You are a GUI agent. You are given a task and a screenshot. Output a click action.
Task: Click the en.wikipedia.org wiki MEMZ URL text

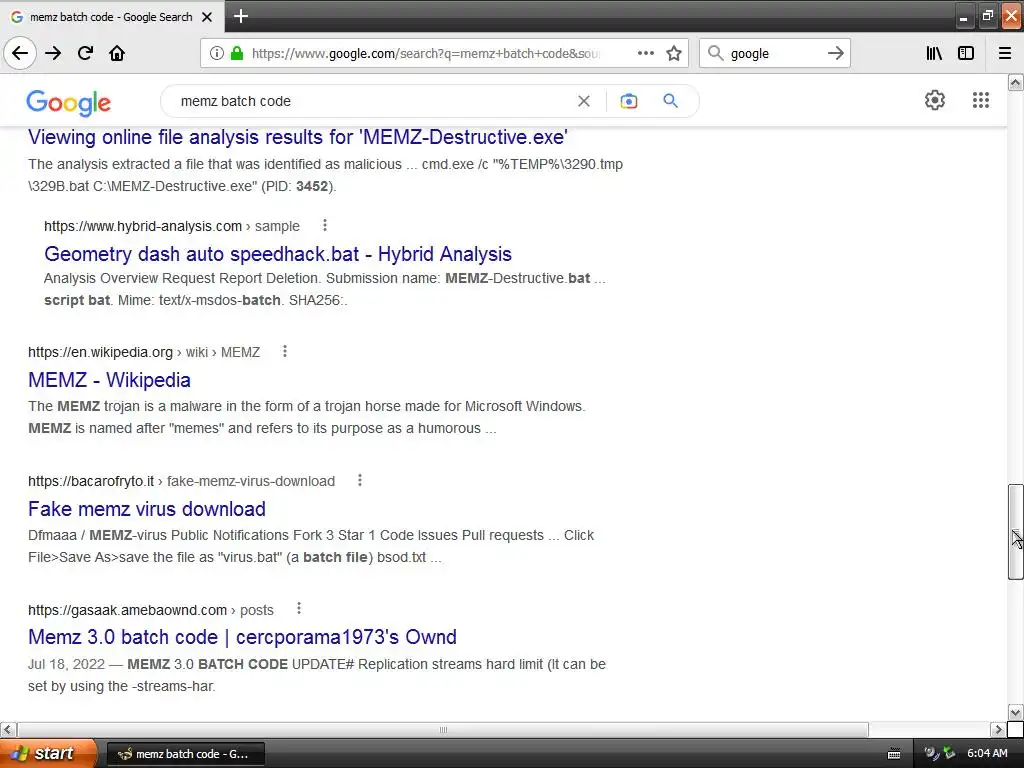[x=144, y=352]
